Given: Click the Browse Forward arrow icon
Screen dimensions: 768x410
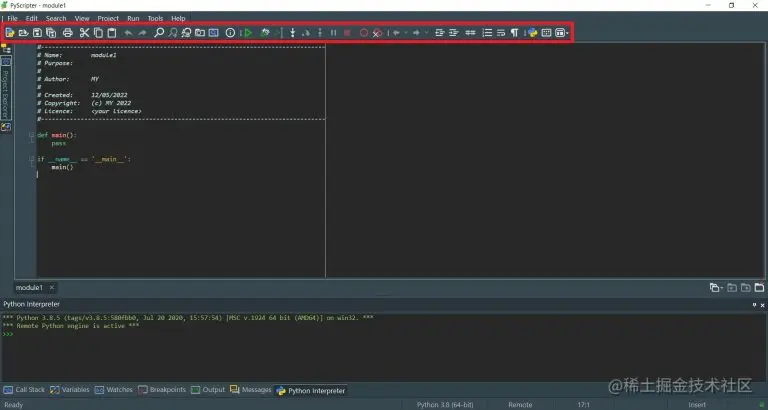Looking at the screenshot, I should [416, 33].
